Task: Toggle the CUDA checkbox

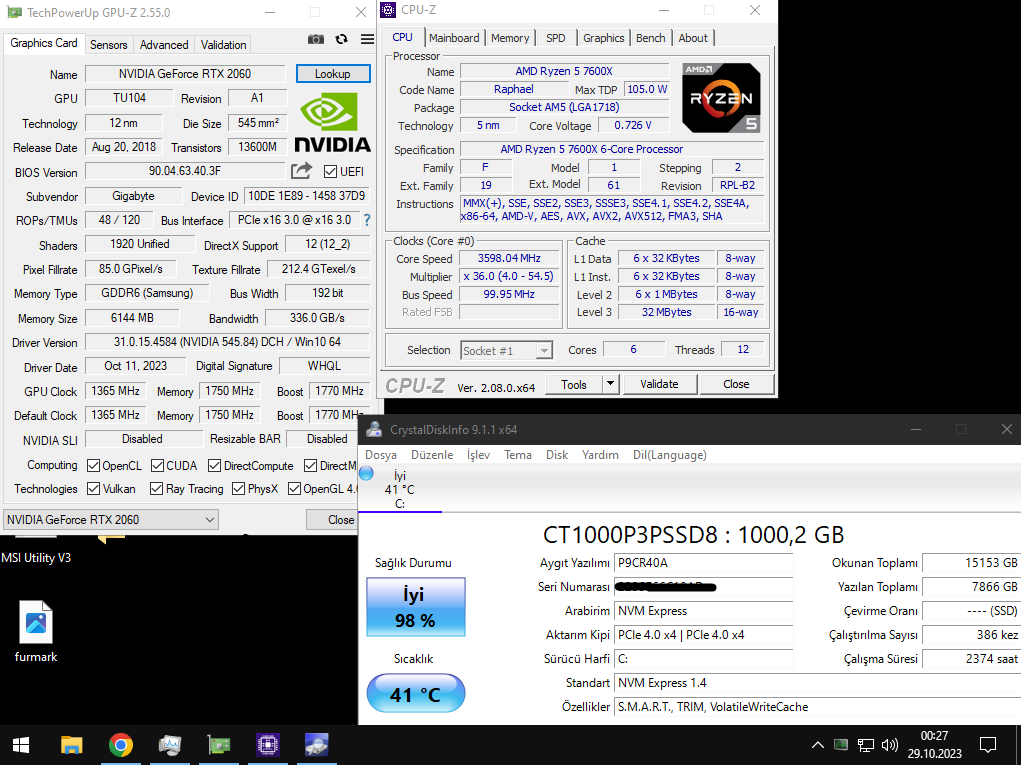Action: coord(157,466)
